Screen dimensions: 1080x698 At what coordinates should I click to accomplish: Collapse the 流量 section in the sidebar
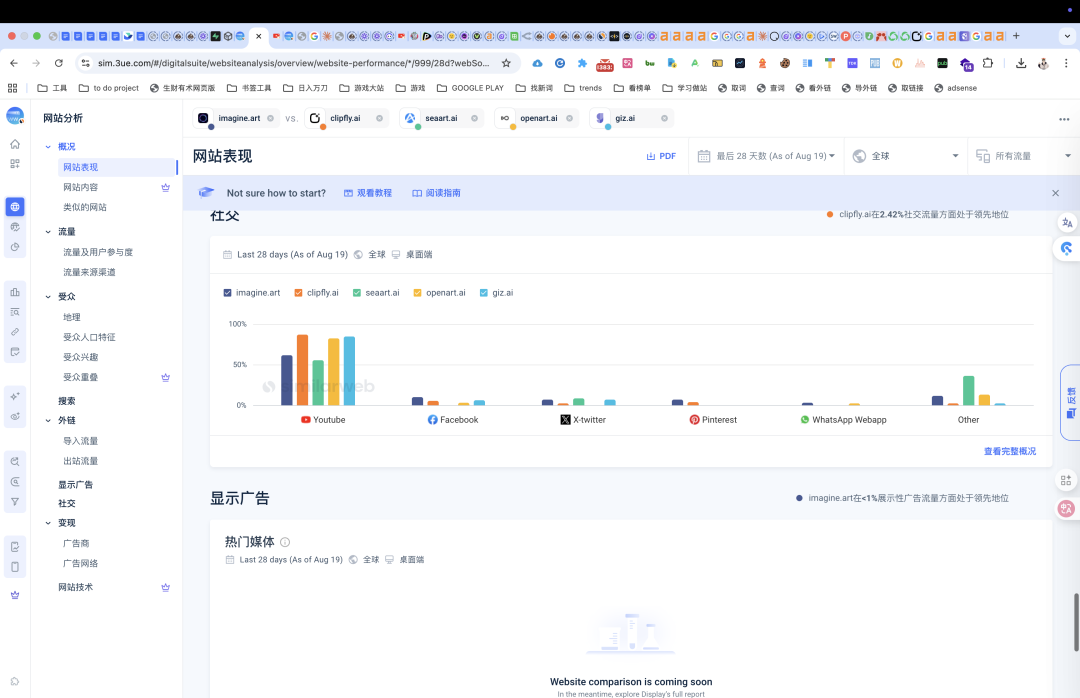point(48,232)
